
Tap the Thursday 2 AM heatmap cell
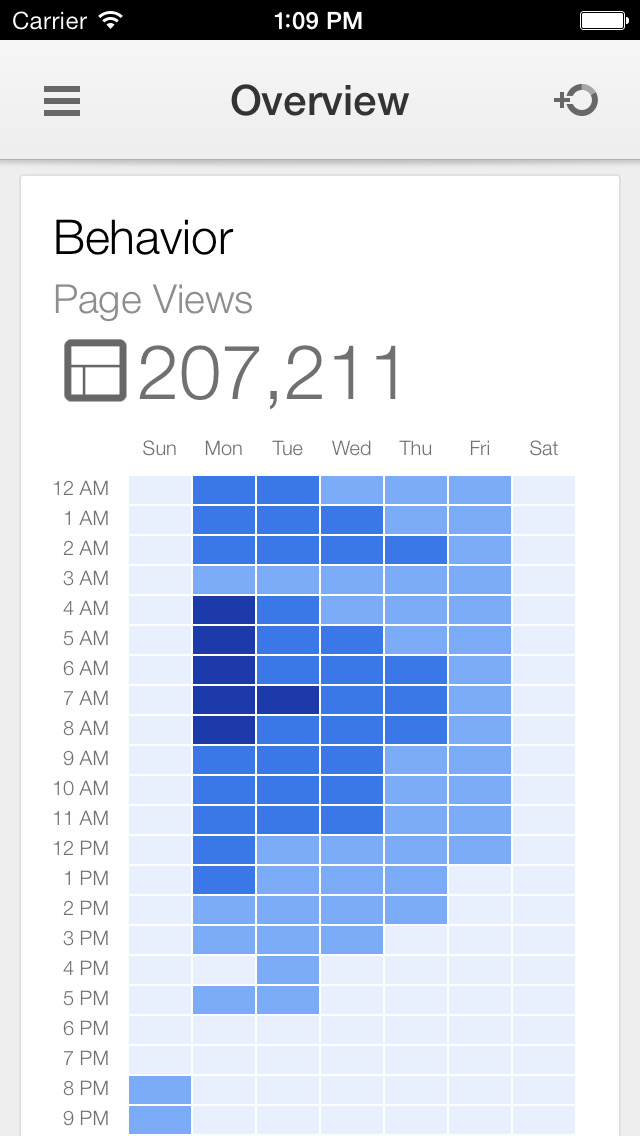tap(416, 549)
